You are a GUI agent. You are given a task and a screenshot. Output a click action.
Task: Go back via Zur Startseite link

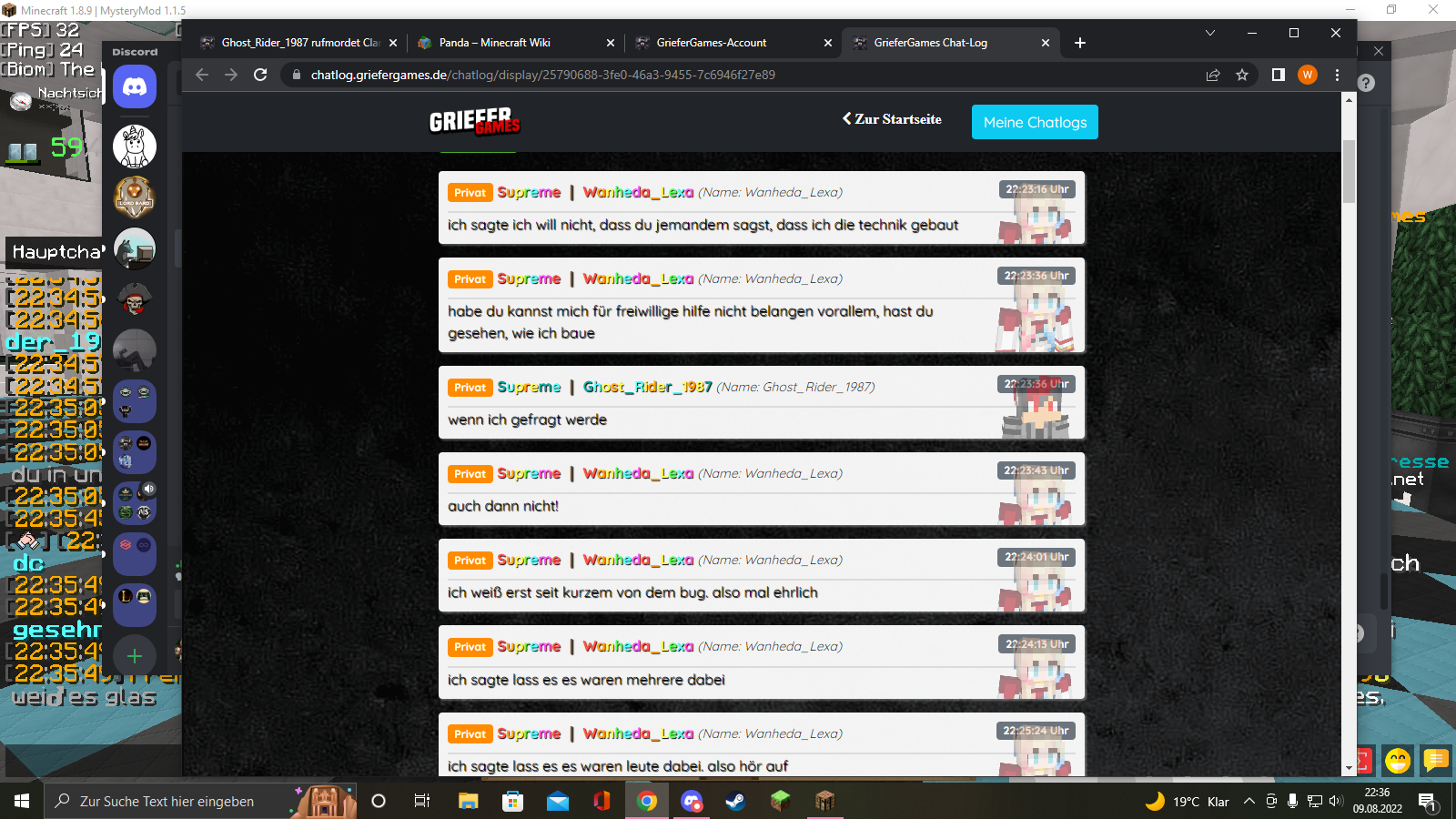click(x=892, y=119)
